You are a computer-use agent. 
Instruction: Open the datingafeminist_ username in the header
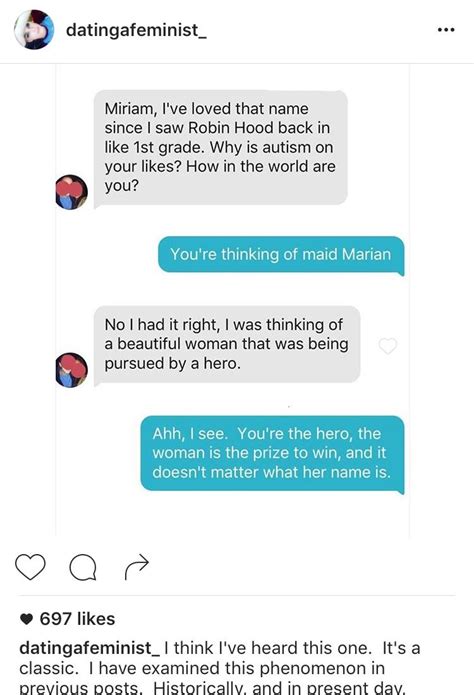pyautogui.click(x=136, y=30)
